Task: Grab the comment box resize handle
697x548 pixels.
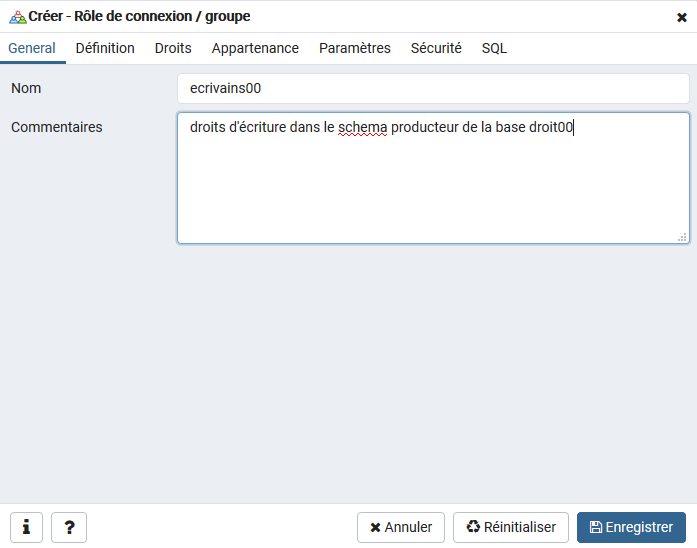Action: (682, 237)
